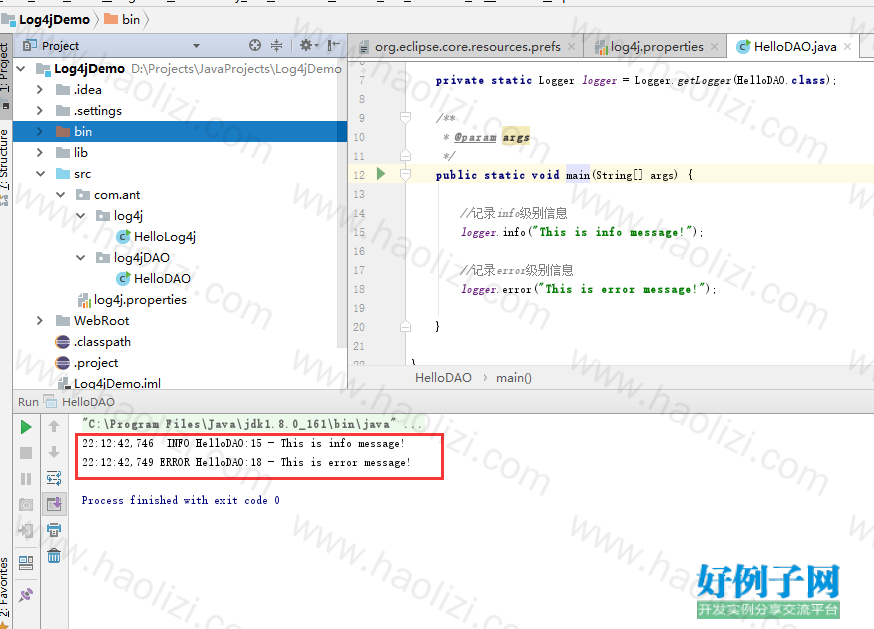
Task: Hide the Project tool window
Action: 333,46
